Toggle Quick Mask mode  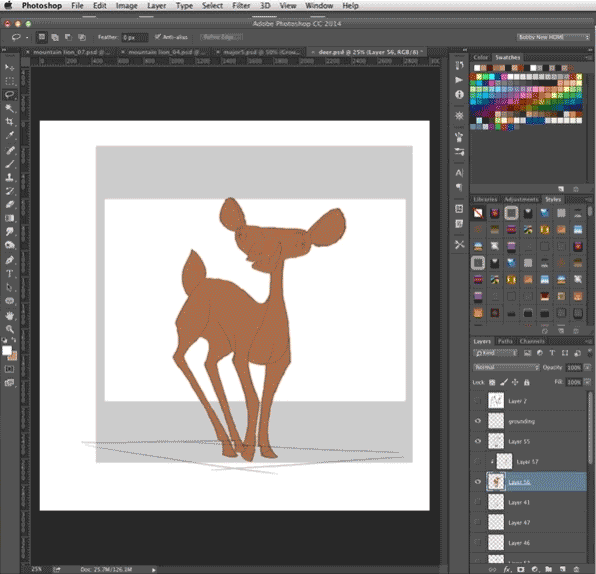pyautogui.click(x=10, y=369)
